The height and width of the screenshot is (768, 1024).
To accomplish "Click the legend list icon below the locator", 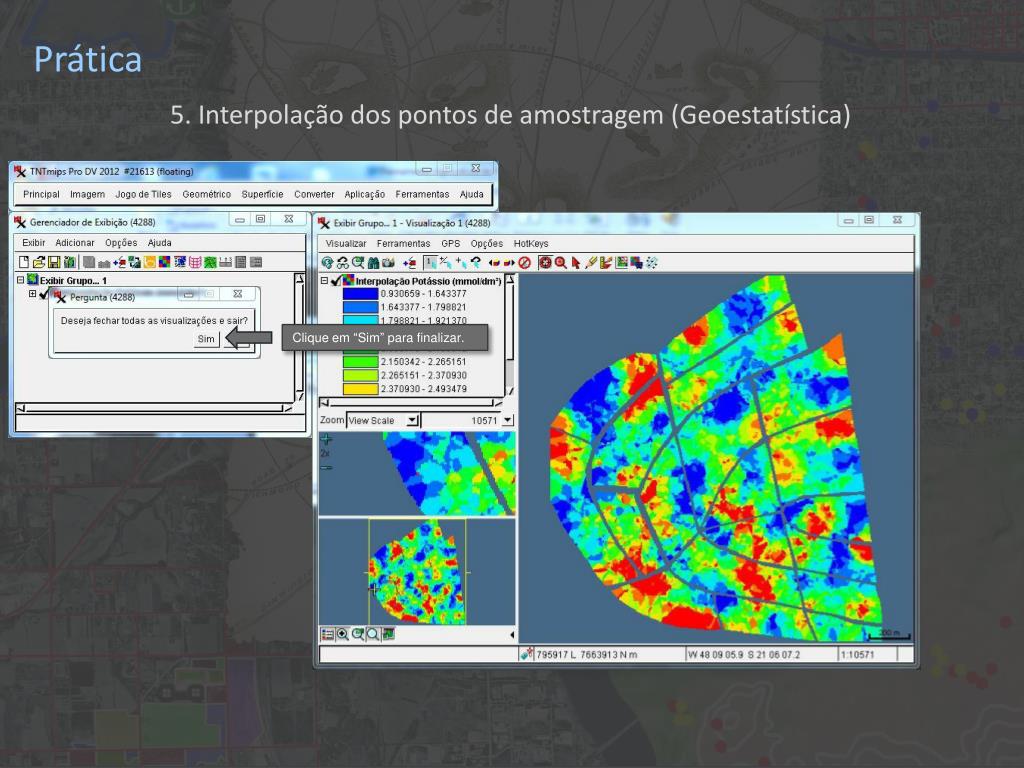I will tap(328, 634).
